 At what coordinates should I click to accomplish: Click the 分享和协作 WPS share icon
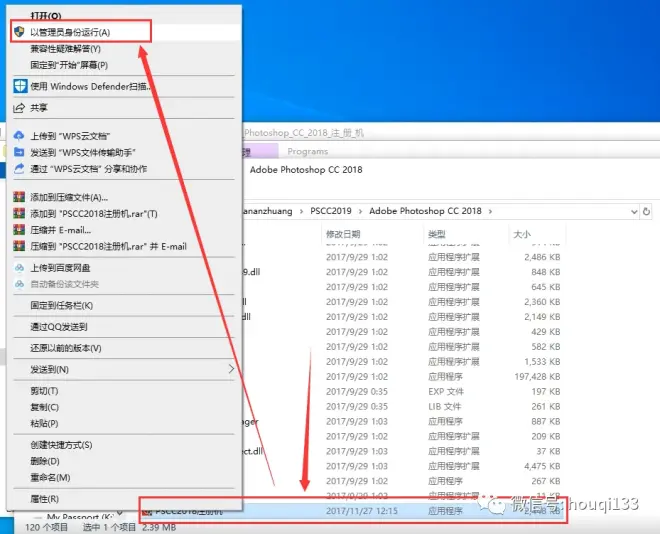pyautogui.click(x=19, y=169)
